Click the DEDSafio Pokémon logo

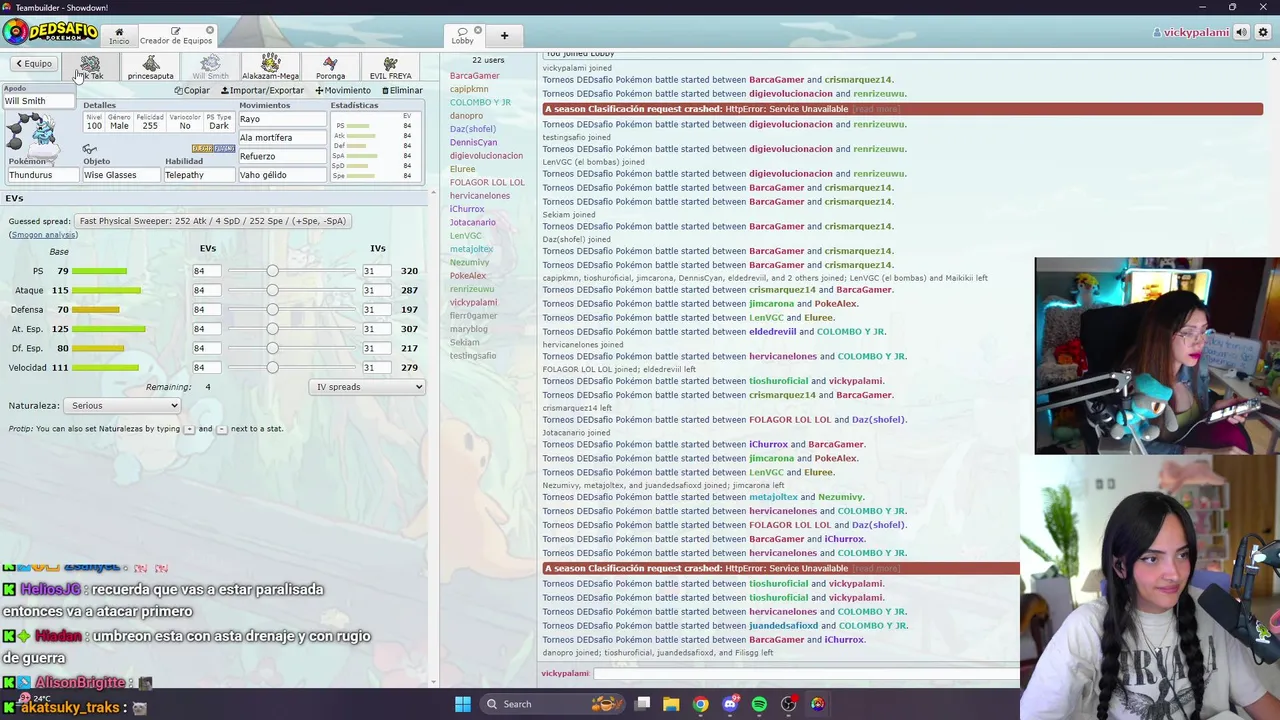coord(50,32)
